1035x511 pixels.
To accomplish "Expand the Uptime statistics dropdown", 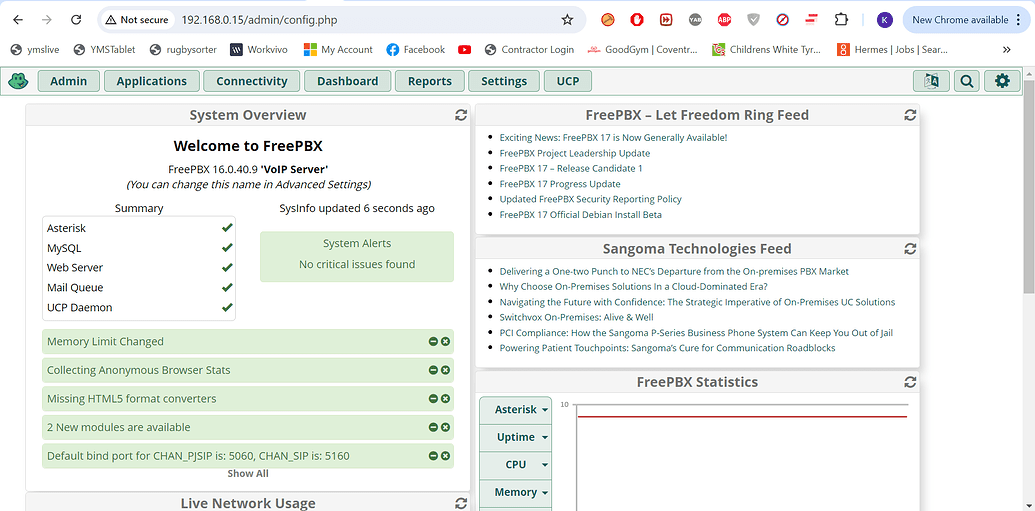I will [516, 437].
